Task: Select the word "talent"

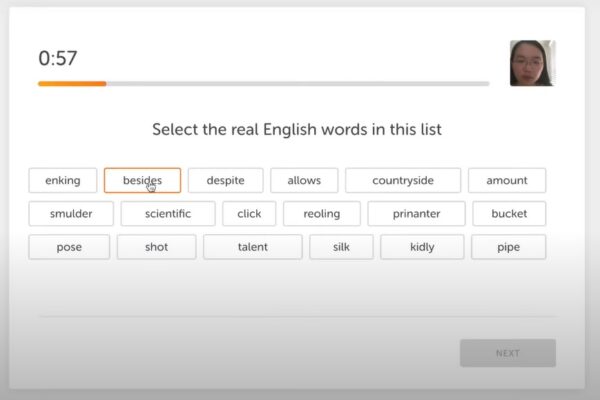Action: (x=253, y=247)
